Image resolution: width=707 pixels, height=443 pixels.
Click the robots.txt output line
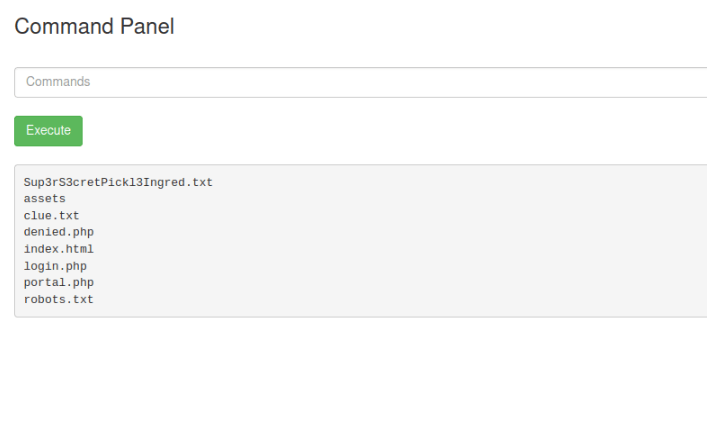click(x=59, y=300)
